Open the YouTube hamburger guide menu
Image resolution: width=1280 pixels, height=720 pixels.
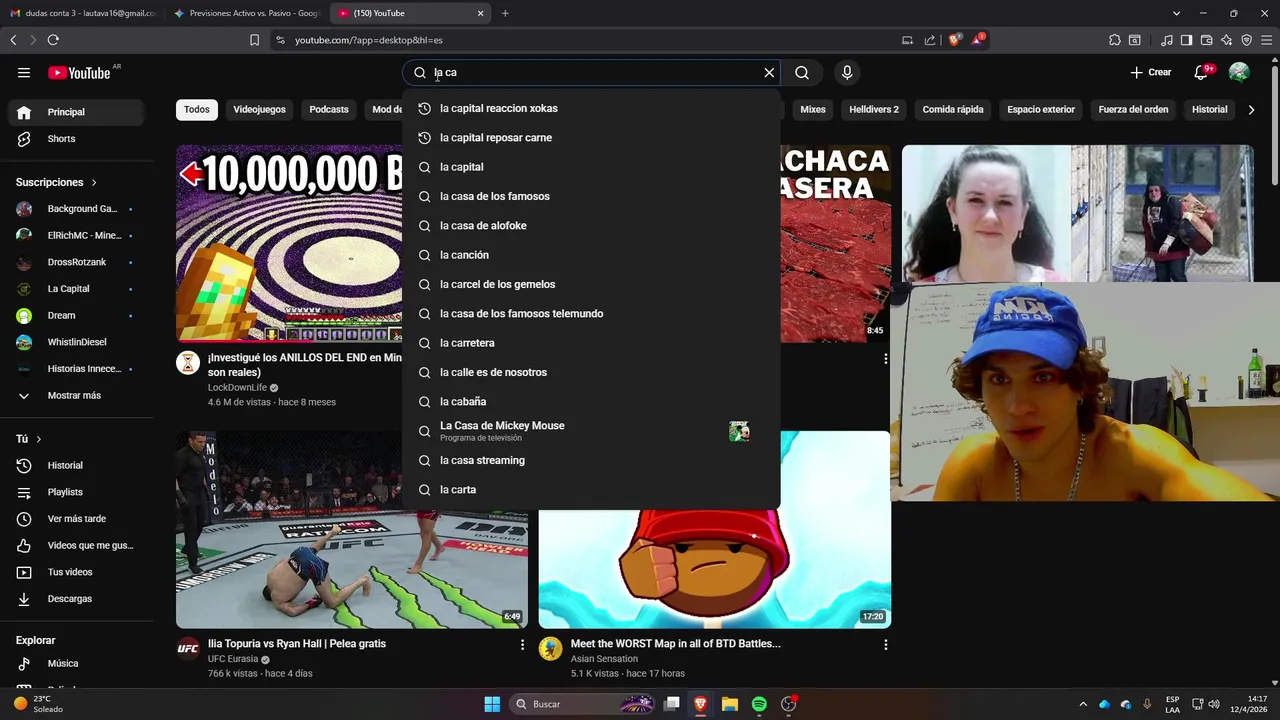pyautogui.click(x=24, y=72)
